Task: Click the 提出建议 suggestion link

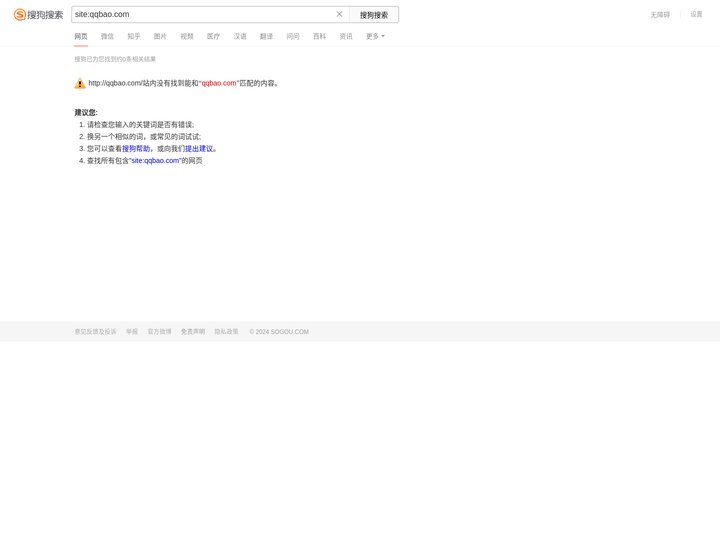Action: tap(199, 148)
